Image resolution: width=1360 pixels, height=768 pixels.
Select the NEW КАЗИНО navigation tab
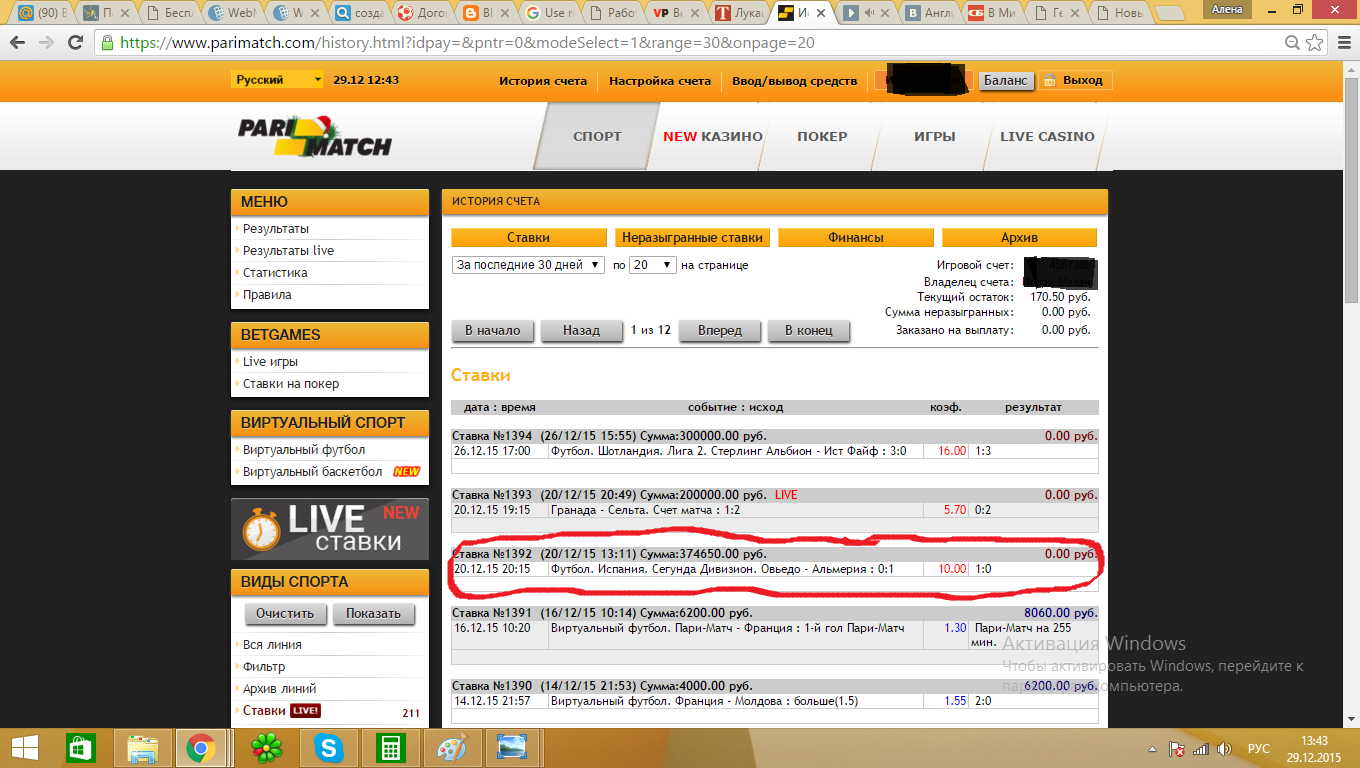click(713, 136)
